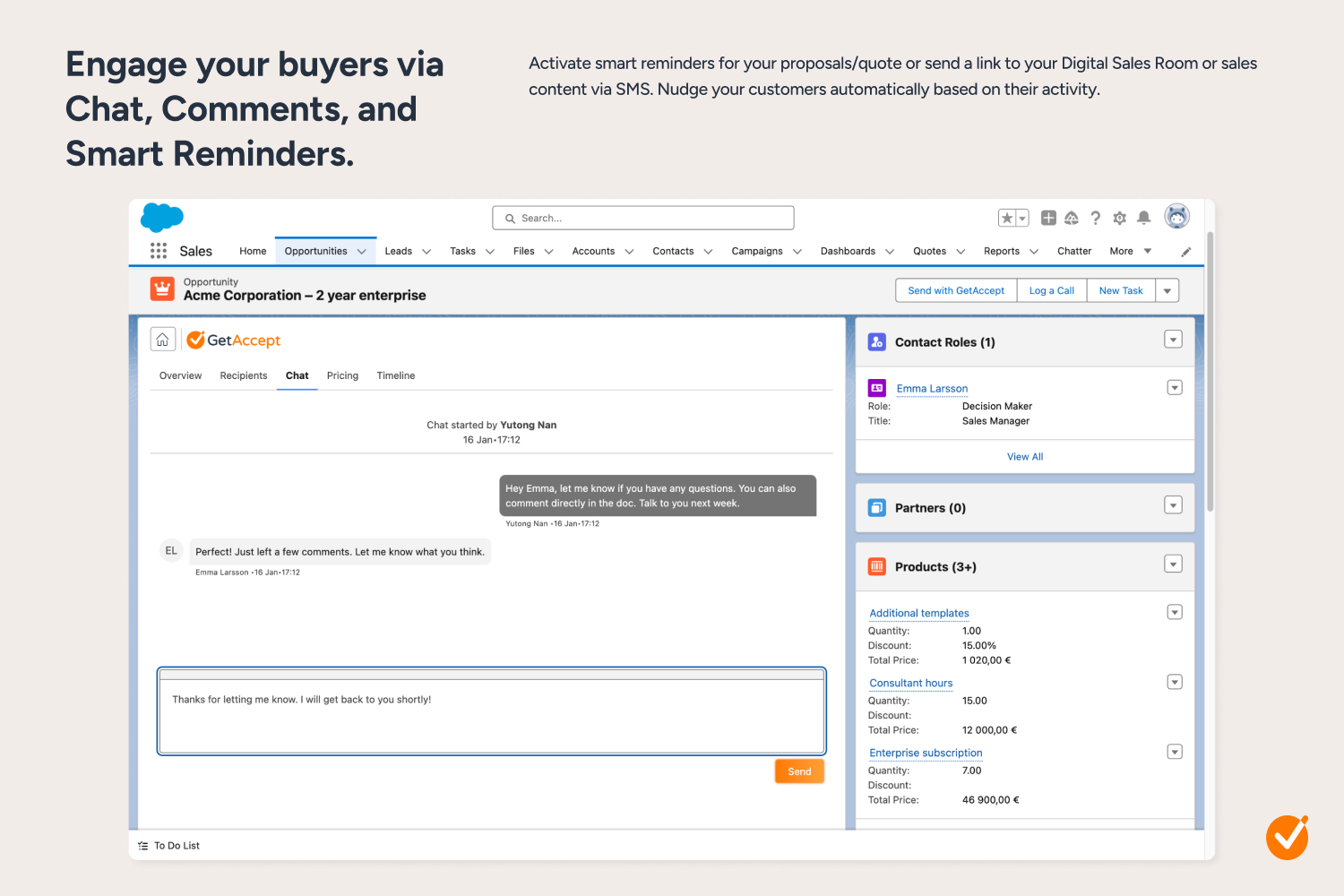
Task: Click the GetAccept home icon
Action: (162, 340)
